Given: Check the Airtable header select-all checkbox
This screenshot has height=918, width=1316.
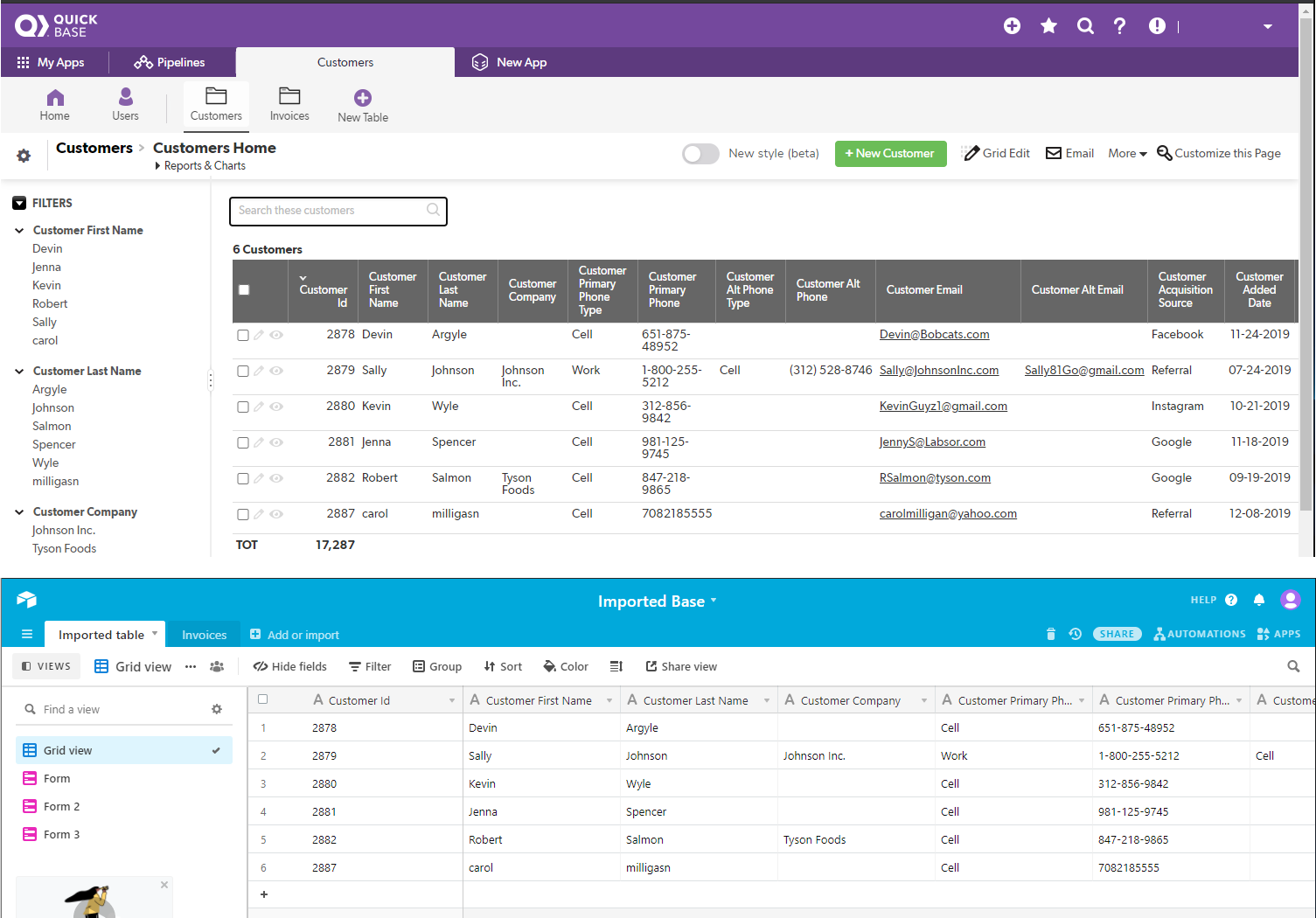Looking at the screenshot, I should click(262, 699).
